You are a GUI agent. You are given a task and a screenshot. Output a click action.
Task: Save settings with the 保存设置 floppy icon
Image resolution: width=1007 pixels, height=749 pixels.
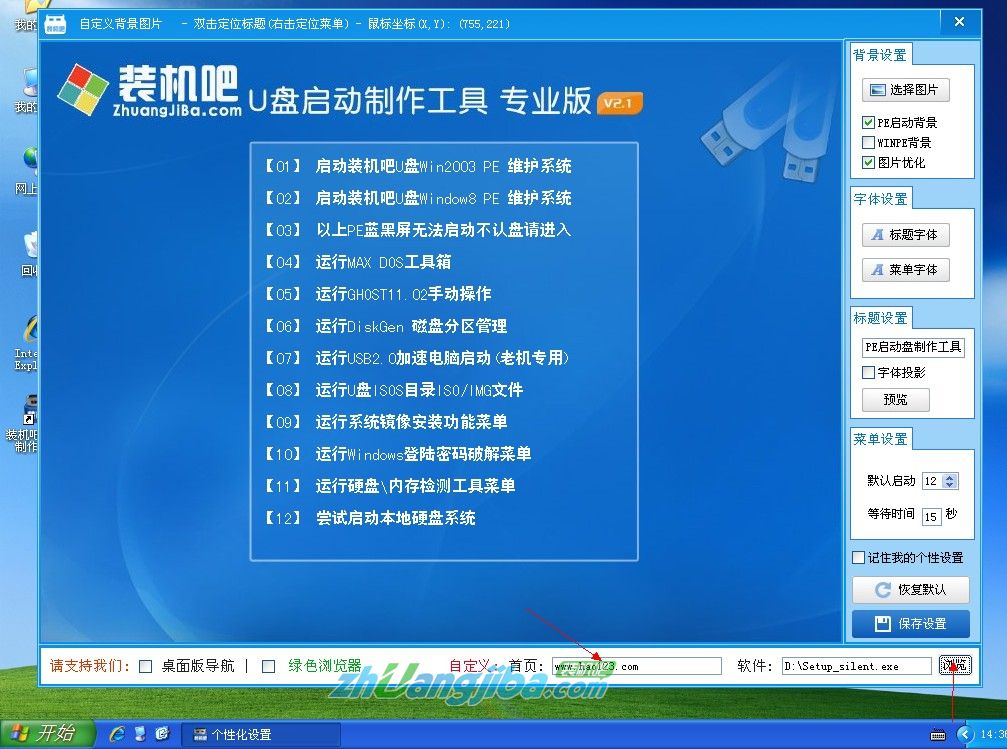click(x=884, y=624)
